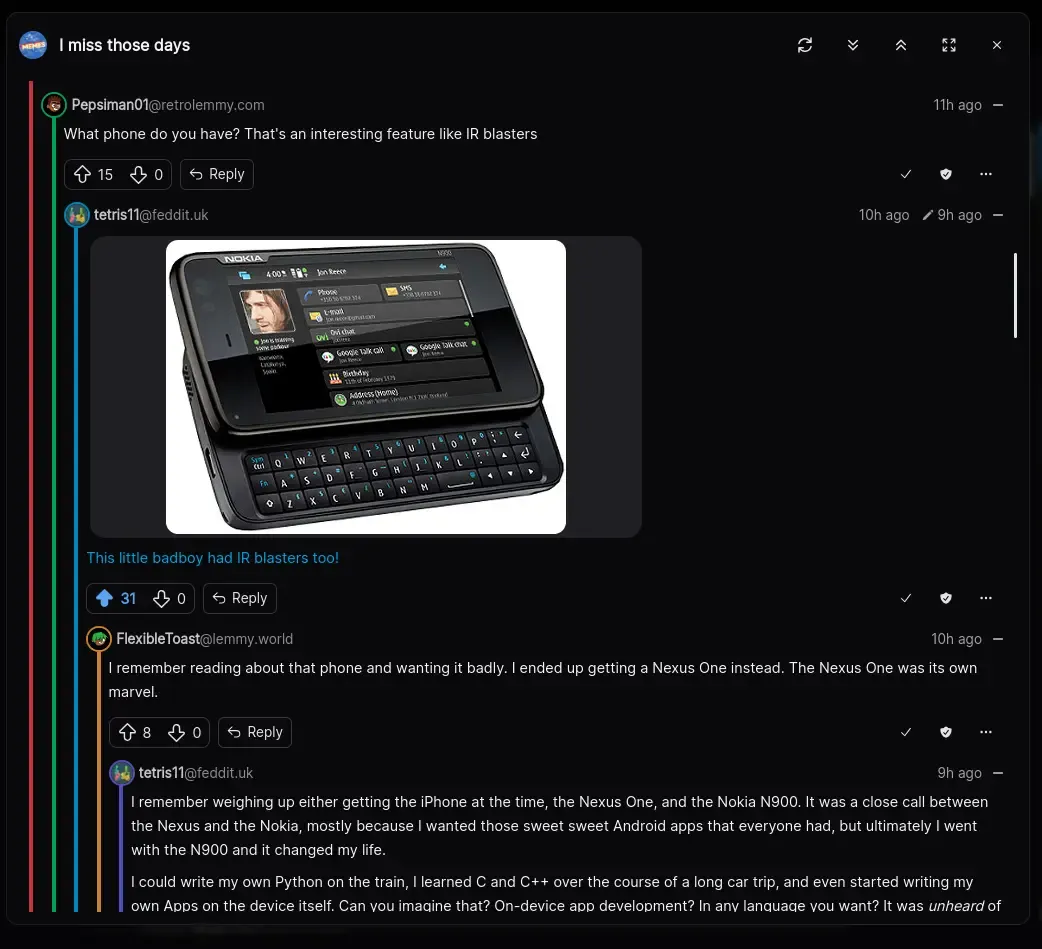Jump to previous comment with double-up chevron

pos(900,45)
